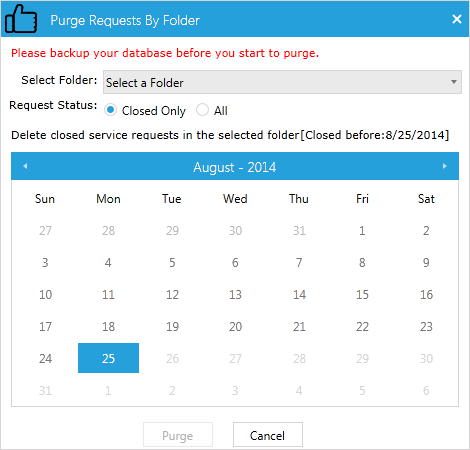Open the Select a Folder dropdown
Screen dimensions: 470x450
point(282,82)
